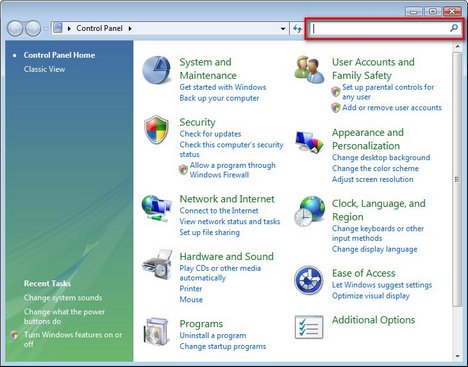The image size is (468, 367).
Task: Open System and Maintenance pie chart icon
Action: click(157, 70)
